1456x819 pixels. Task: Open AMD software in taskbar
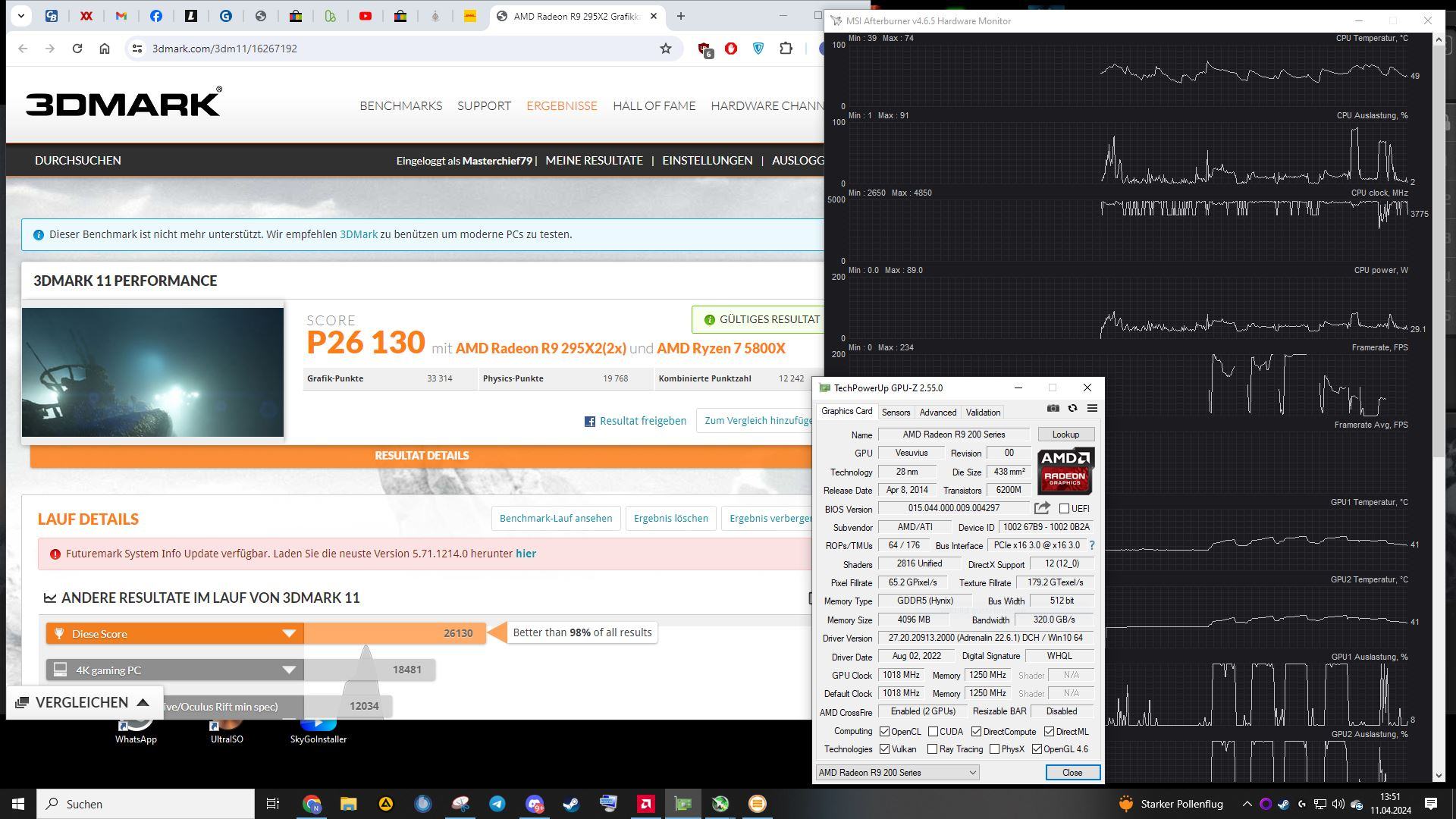pyautogui.click(x=646, y=804)
